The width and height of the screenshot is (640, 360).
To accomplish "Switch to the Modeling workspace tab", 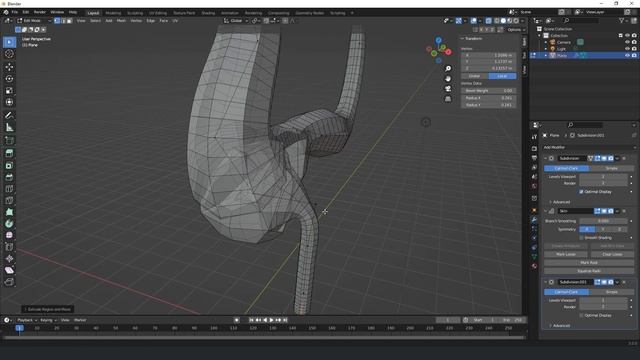I will 113,13.
